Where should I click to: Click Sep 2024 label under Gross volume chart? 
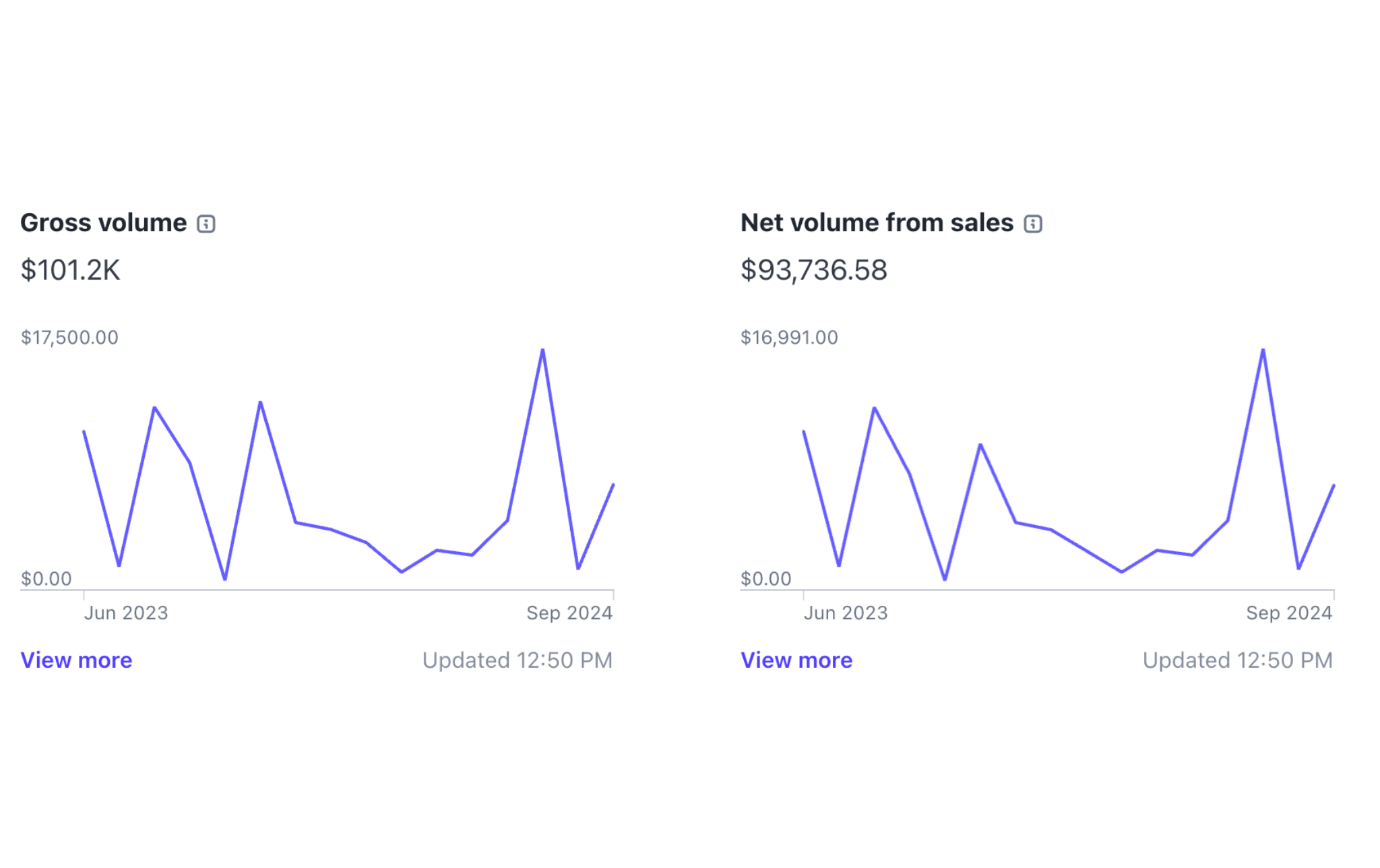569,613
